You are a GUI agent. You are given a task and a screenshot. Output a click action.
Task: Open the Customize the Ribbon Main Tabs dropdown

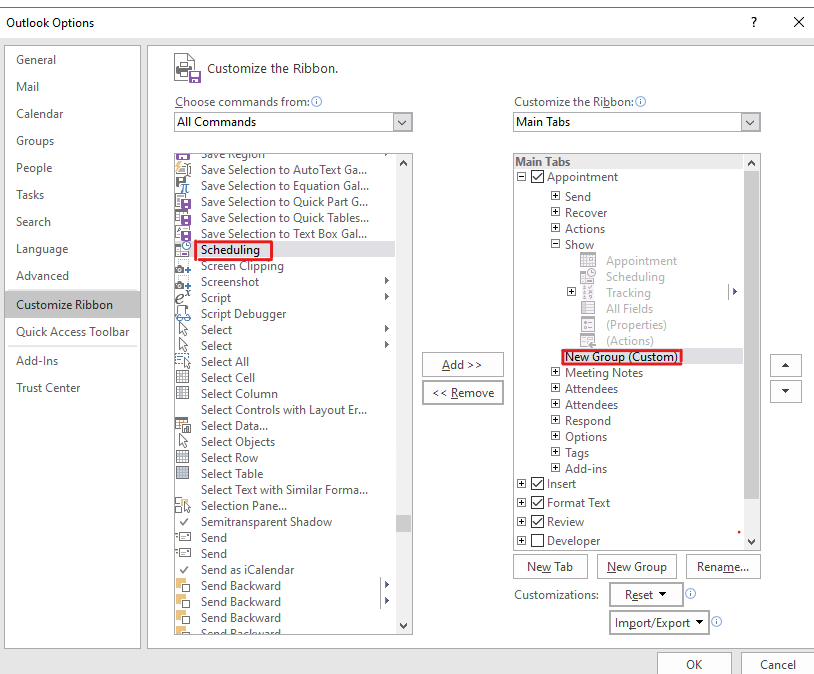coord(750,122)
